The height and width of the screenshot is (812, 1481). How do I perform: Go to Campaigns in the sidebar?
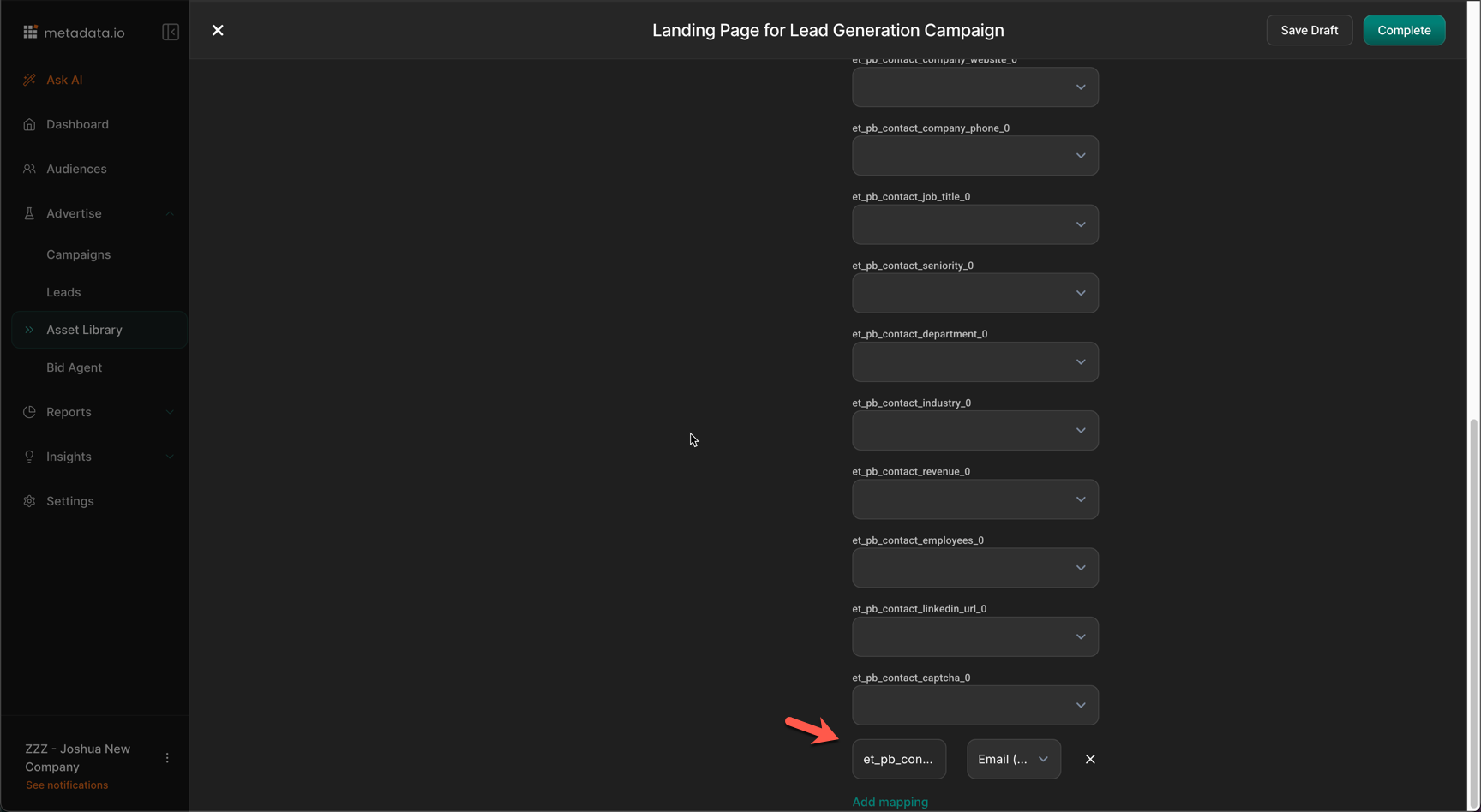pos(78,254)
